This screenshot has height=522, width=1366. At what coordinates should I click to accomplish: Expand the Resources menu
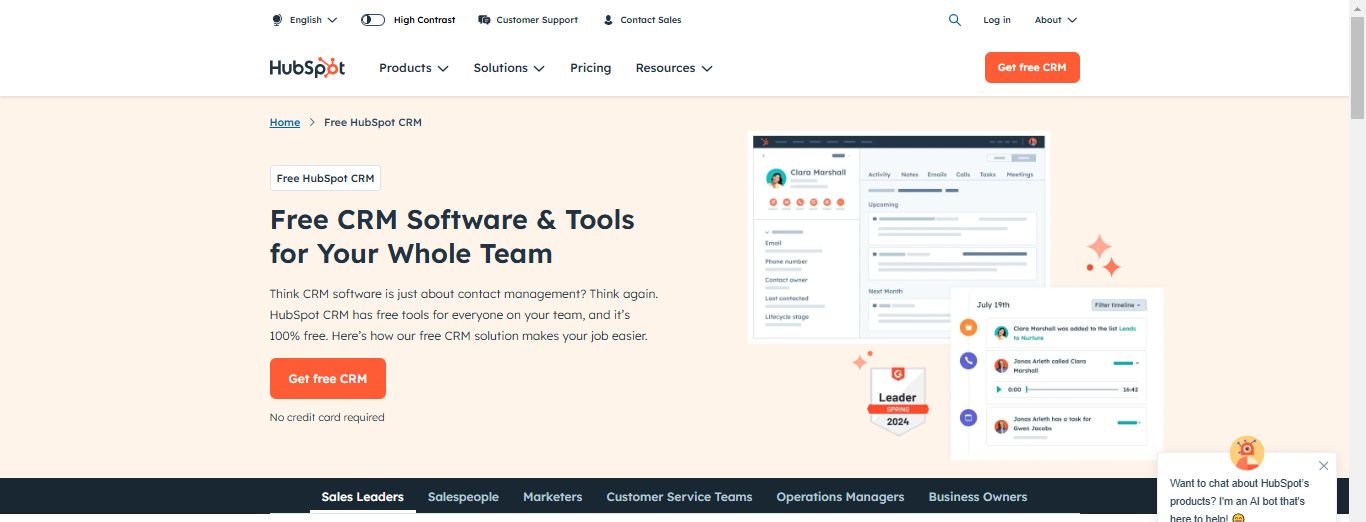[x=674, y=68]
